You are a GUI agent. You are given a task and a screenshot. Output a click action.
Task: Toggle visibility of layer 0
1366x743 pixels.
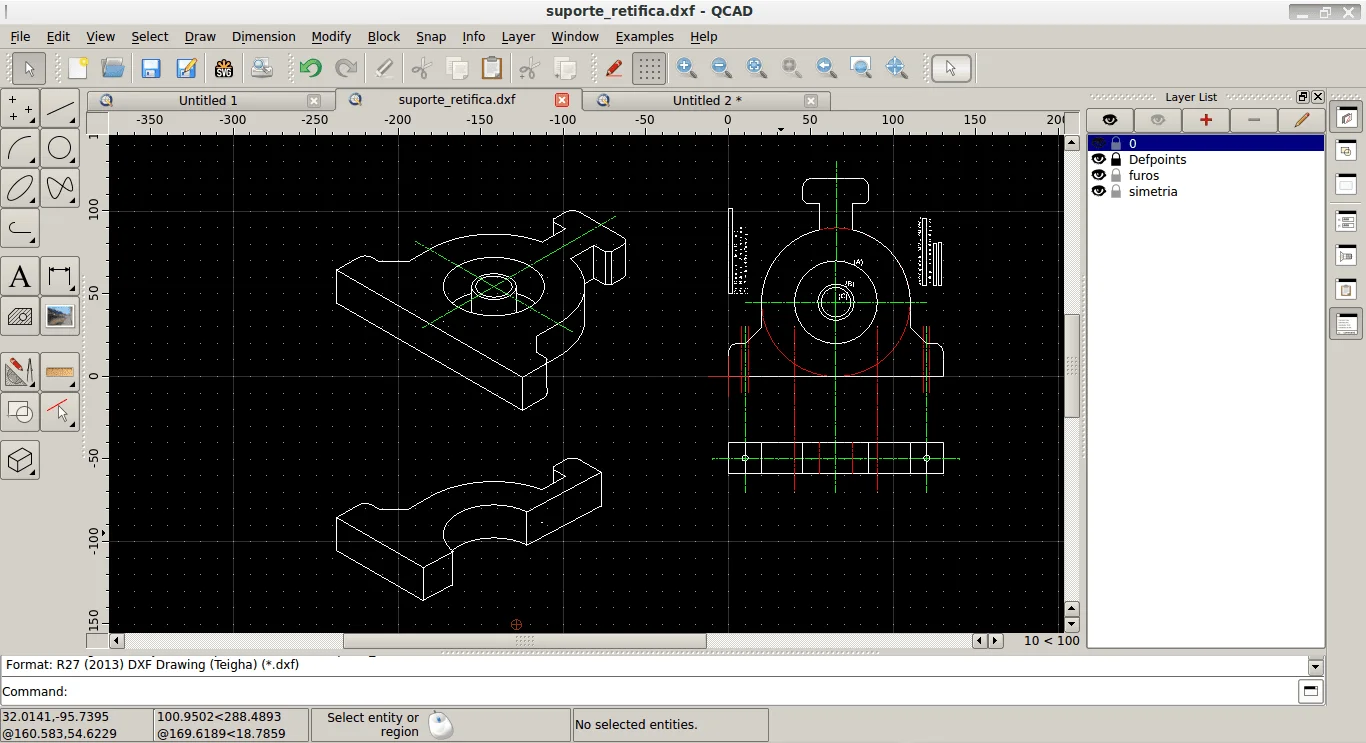[x=1099, y=144]
